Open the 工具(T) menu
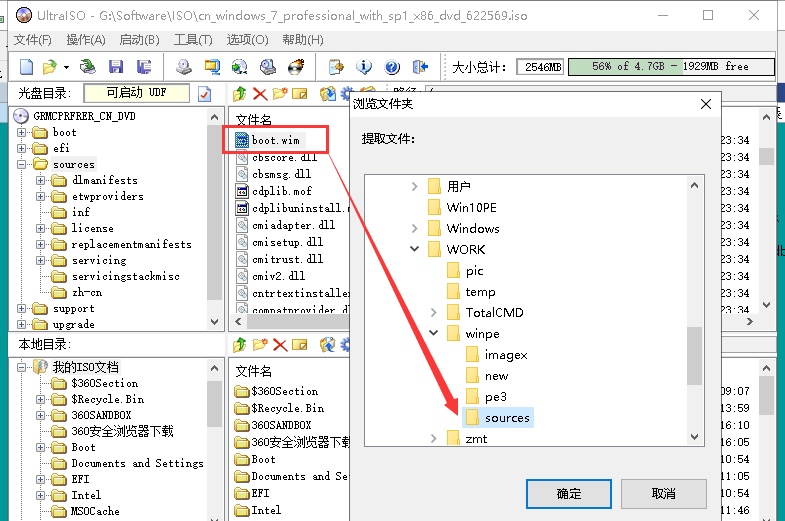785x521 pixels. 193,40
